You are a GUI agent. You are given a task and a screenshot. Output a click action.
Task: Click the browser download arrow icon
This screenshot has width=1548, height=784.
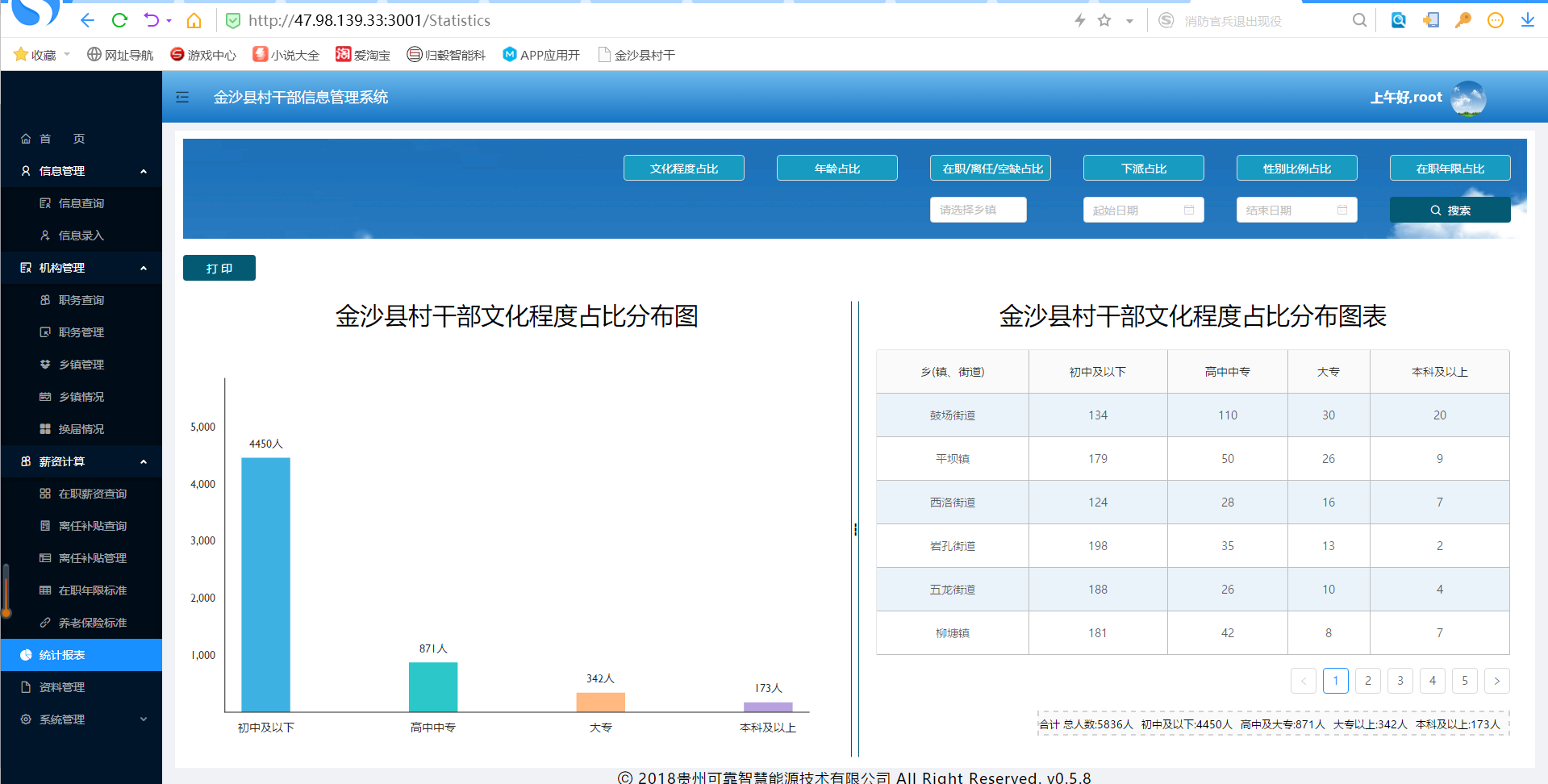click(x=1527, y=20)
